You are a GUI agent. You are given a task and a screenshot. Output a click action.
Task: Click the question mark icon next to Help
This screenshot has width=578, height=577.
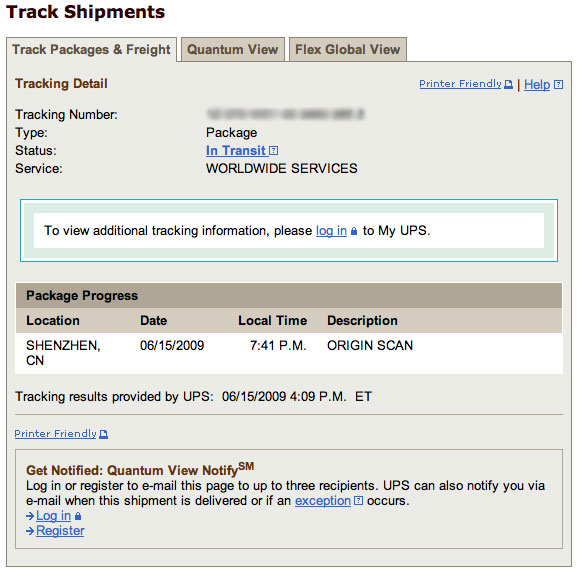click(x=558, y=84)
